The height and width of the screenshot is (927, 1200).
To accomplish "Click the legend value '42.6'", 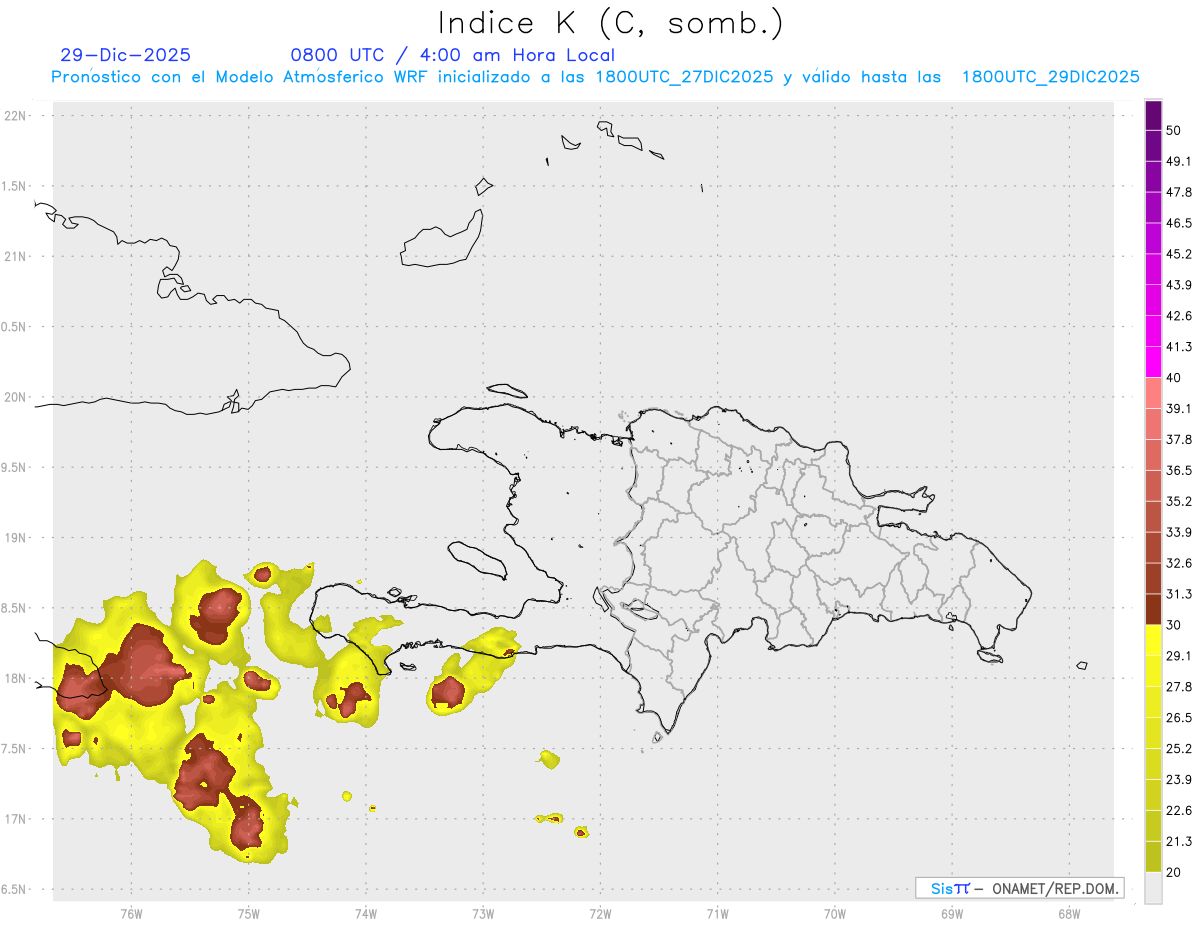I will point(1179,316).
